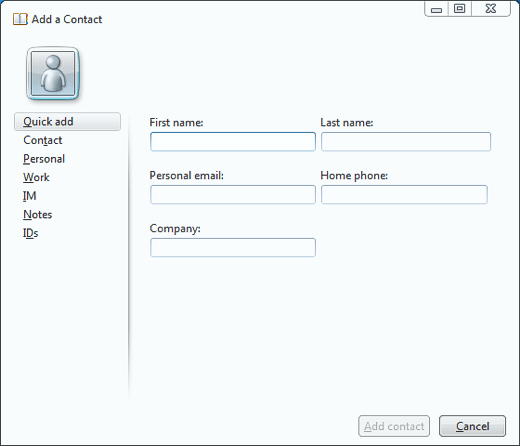Open the IDs section
The image size is (520, 446).
(x=31, y=233)
